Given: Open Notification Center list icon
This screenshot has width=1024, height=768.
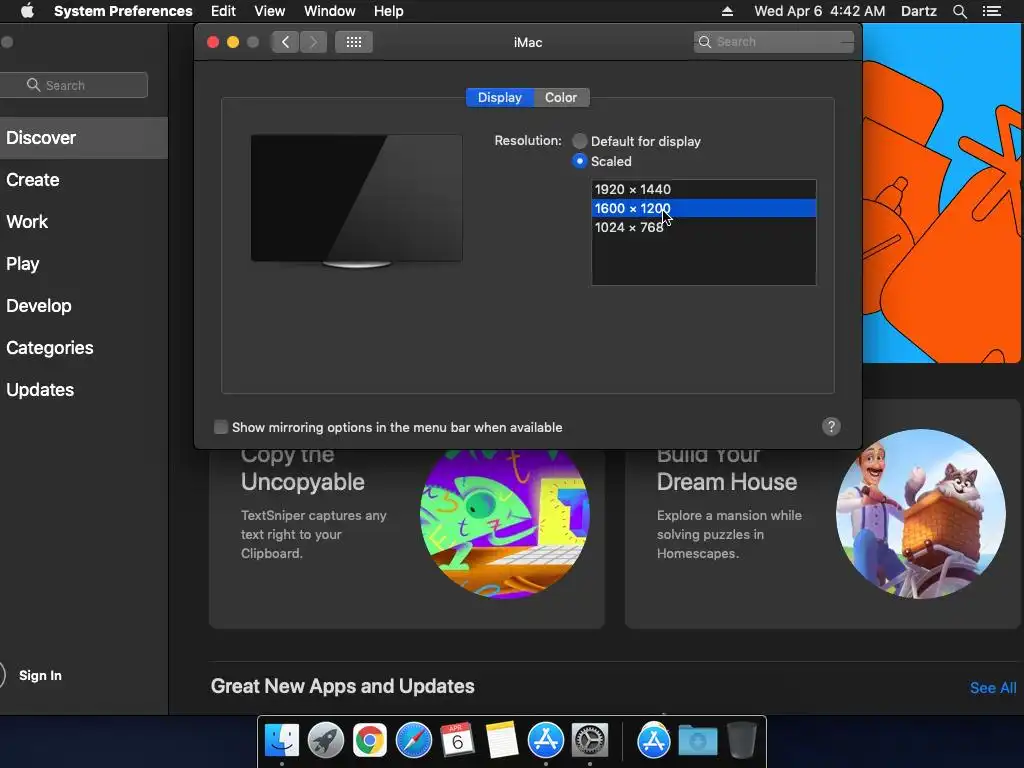Looking at the screenshot, I should click(x=991, y=11).
